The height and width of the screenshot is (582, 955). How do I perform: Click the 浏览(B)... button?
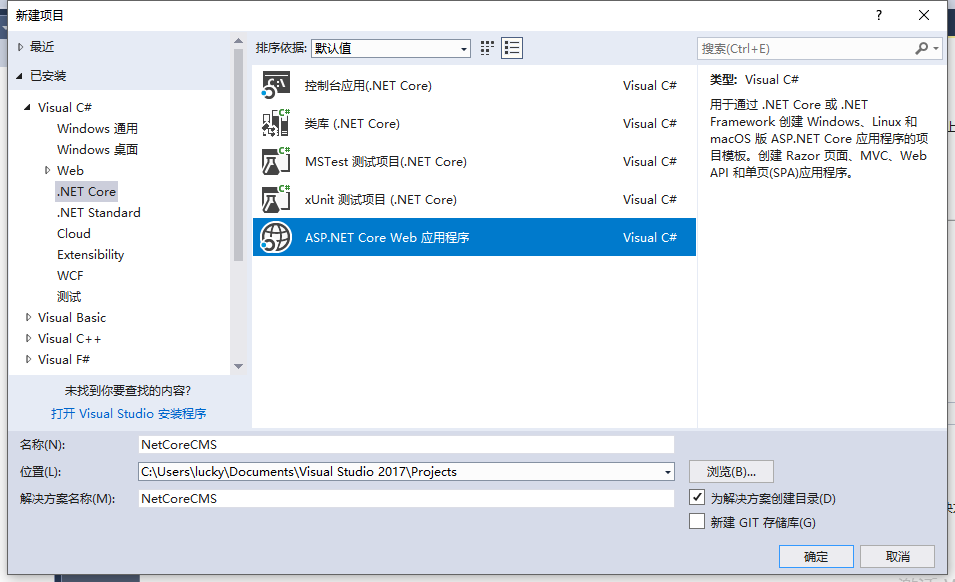point(731,472)
